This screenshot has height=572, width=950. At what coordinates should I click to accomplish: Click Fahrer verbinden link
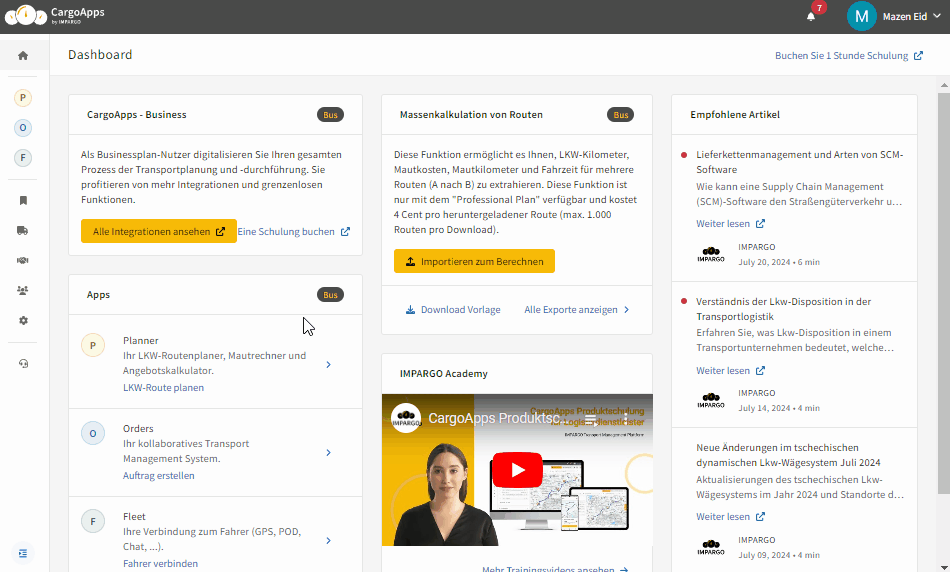pos(161,564)
